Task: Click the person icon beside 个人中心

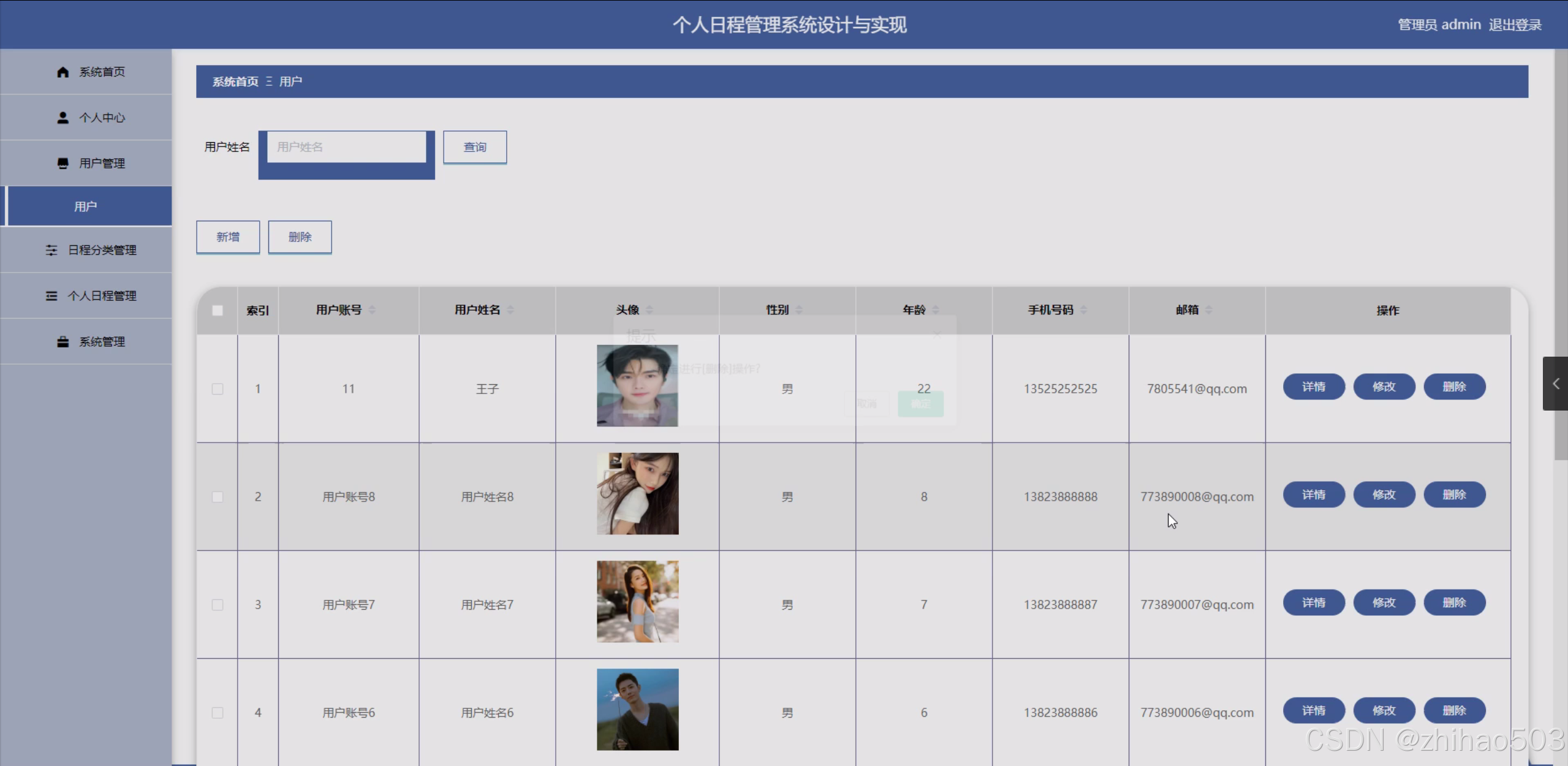Action: click(62, 118)
